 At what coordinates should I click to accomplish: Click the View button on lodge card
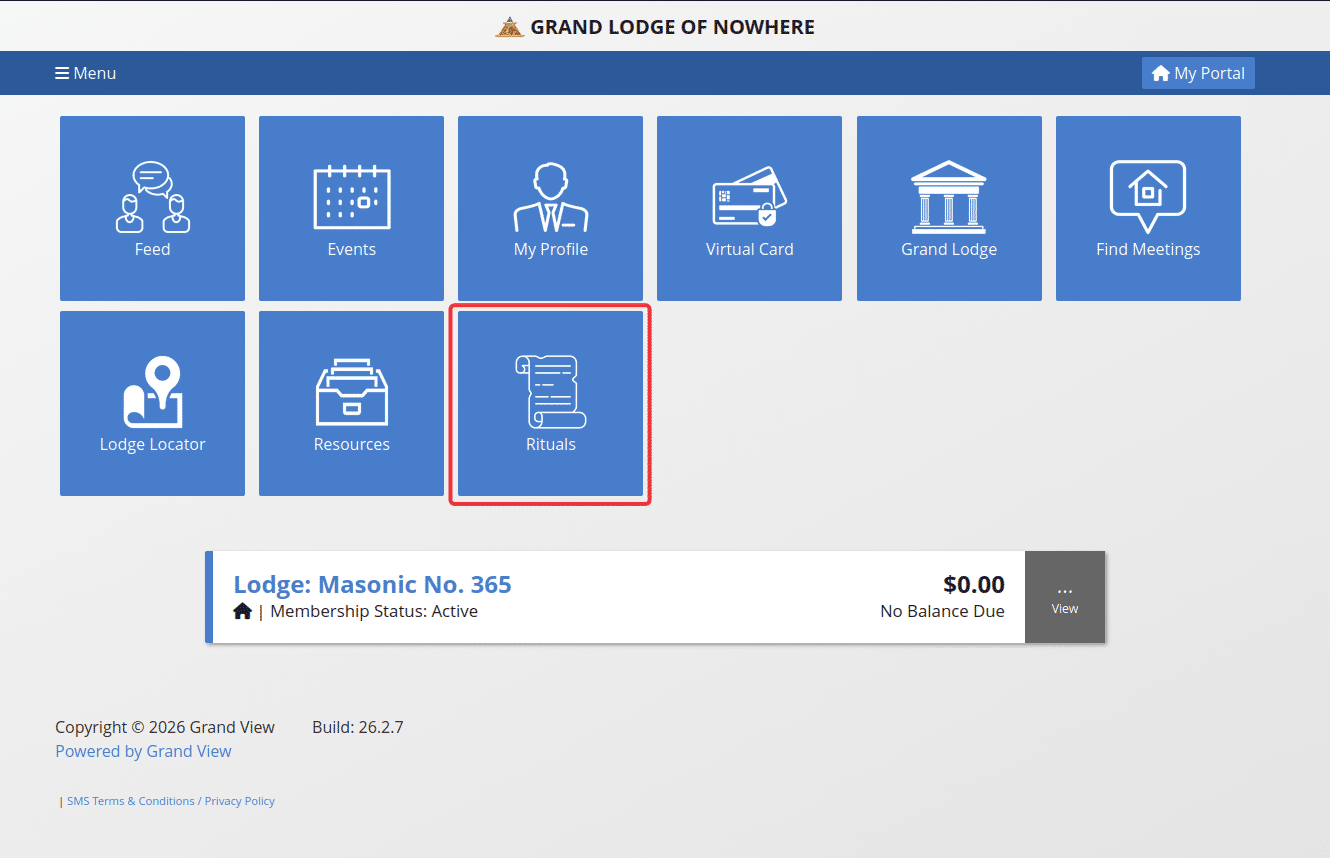[x=1065, y=597]
